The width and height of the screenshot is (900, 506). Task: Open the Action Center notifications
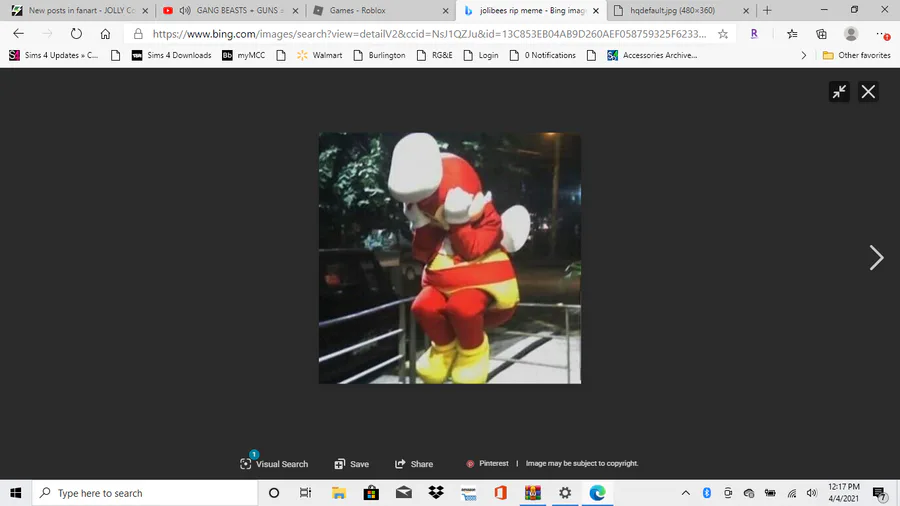tap(879, 493)
